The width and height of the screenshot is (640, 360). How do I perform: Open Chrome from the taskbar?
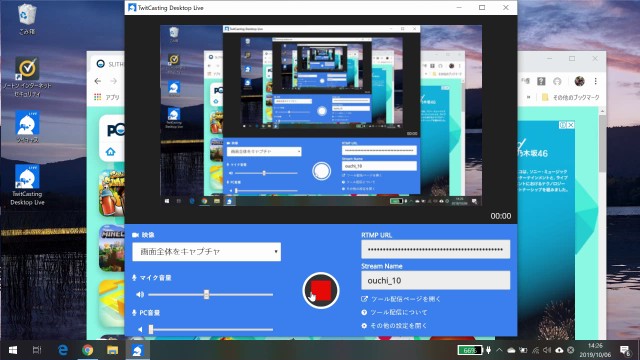[x=87, y=350]
